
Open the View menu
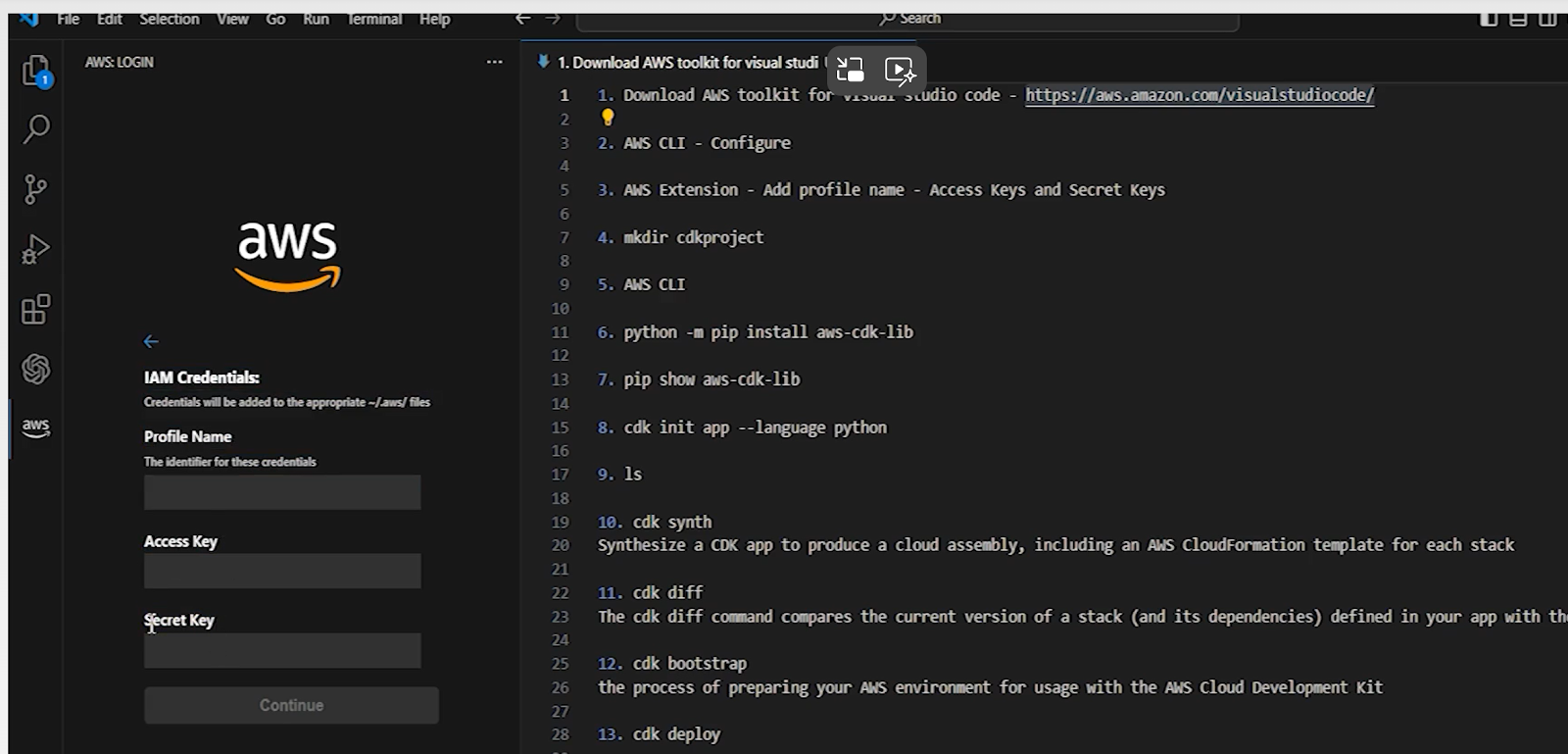point(233,19)
